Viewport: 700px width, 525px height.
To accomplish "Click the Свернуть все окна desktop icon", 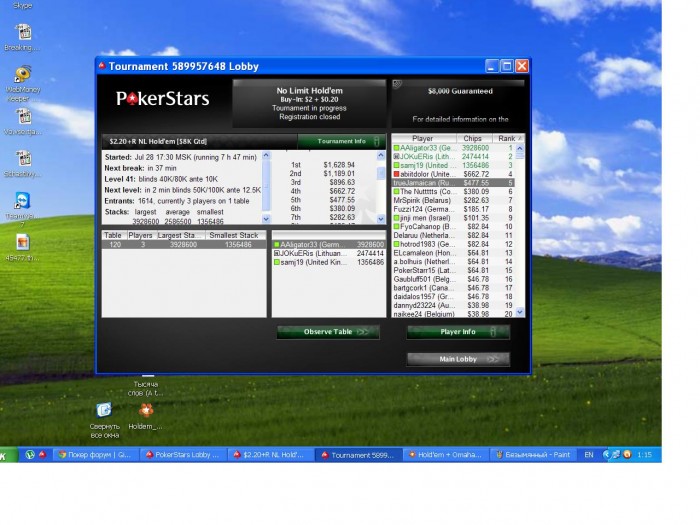I will (104, 410).
